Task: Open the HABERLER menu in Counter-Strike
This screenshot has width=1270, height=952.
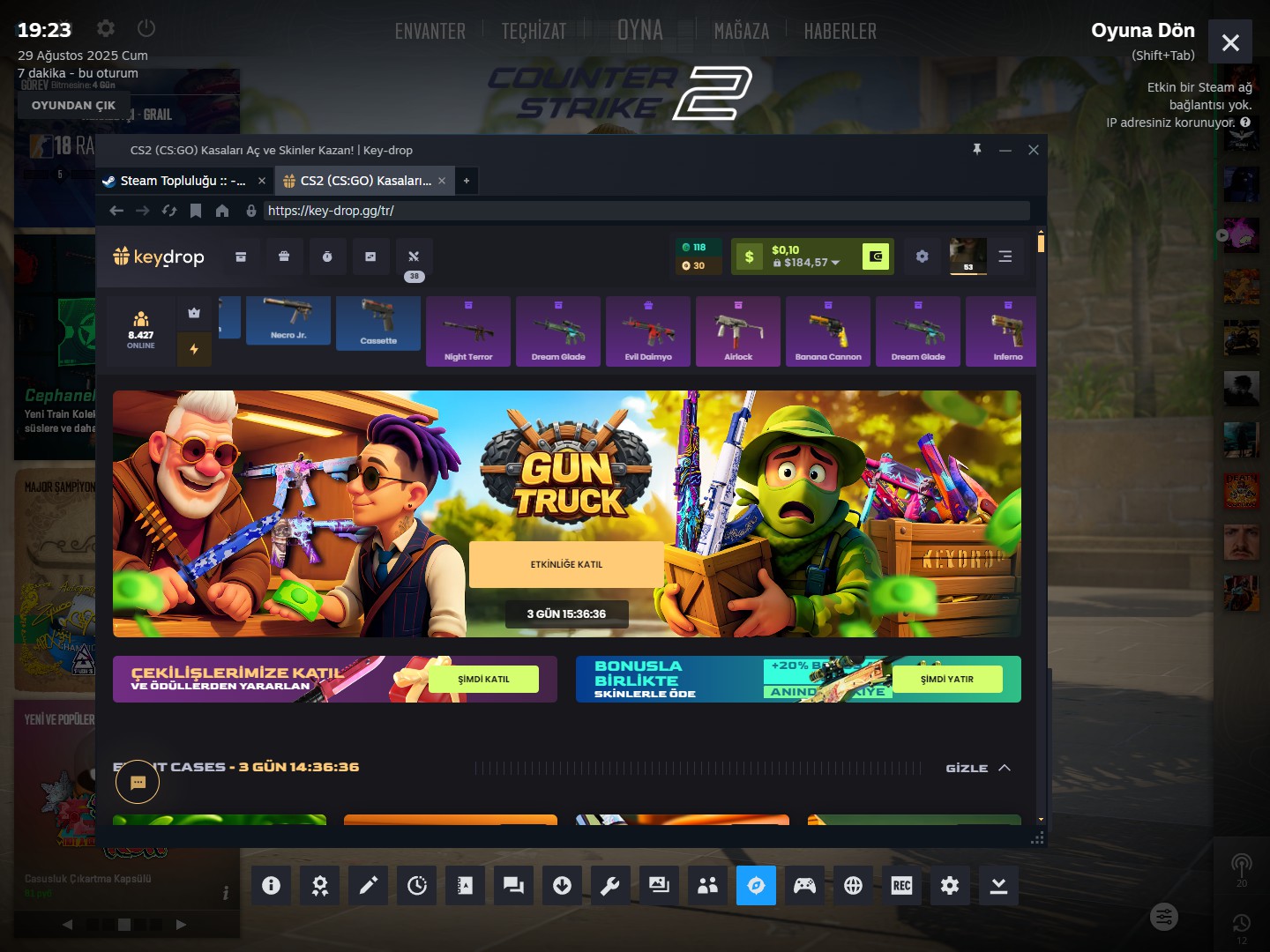Action: tap(840, 32)
